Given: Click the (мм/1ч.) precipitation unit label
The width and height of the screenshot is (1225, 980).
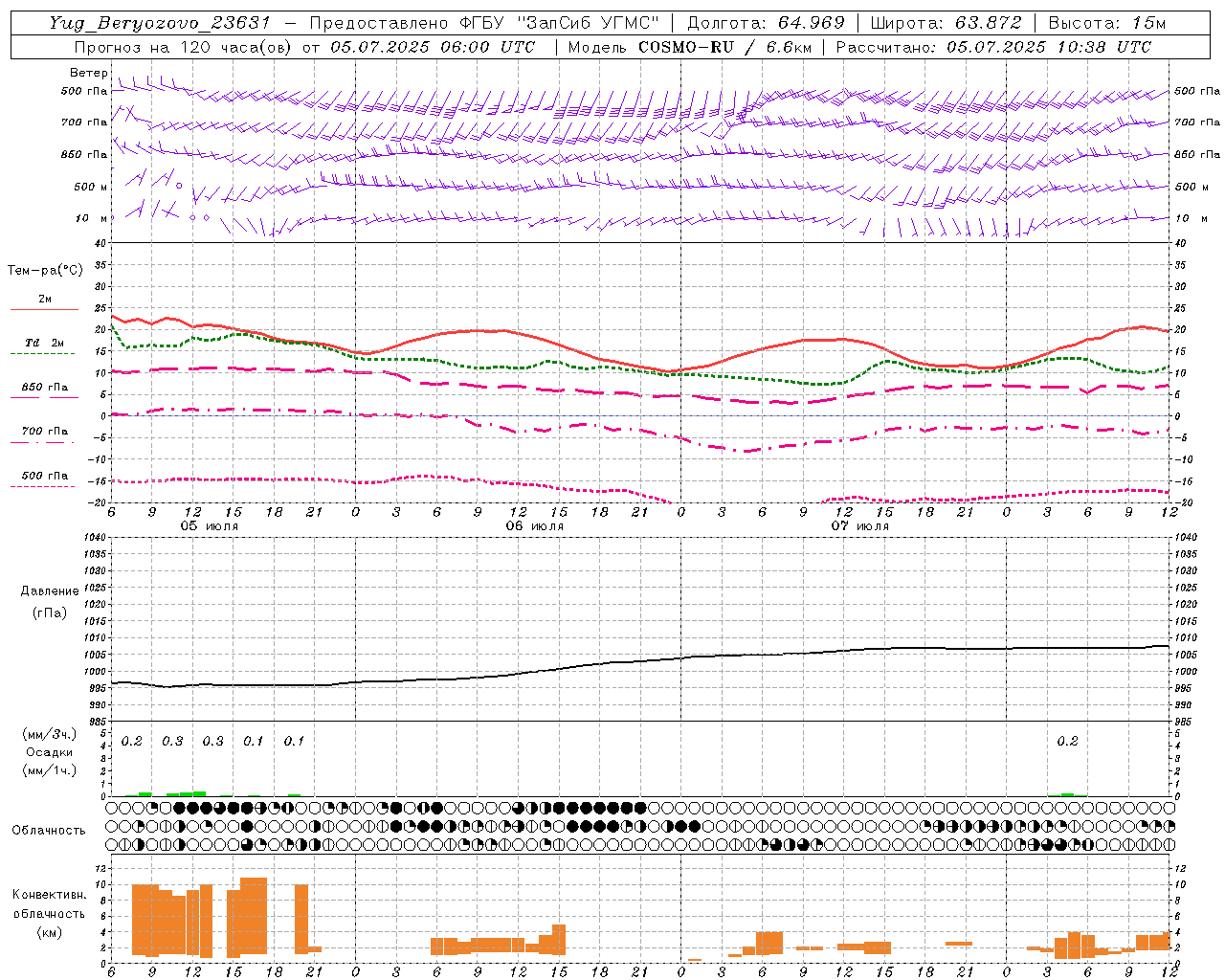Looking at the screenshot, I should point(50,770).
